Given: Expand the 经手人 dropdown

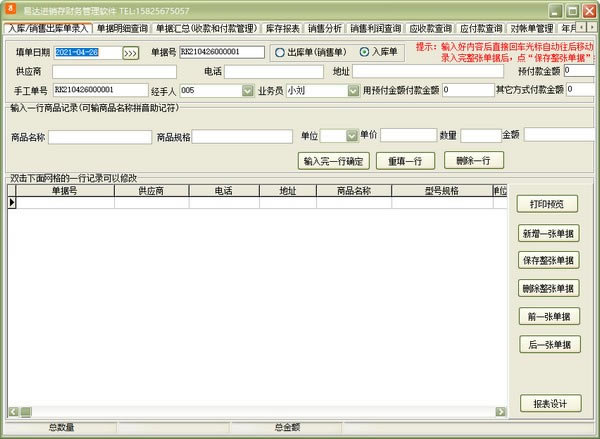Looking at the screenshot, I should click(x=247, y=91).
